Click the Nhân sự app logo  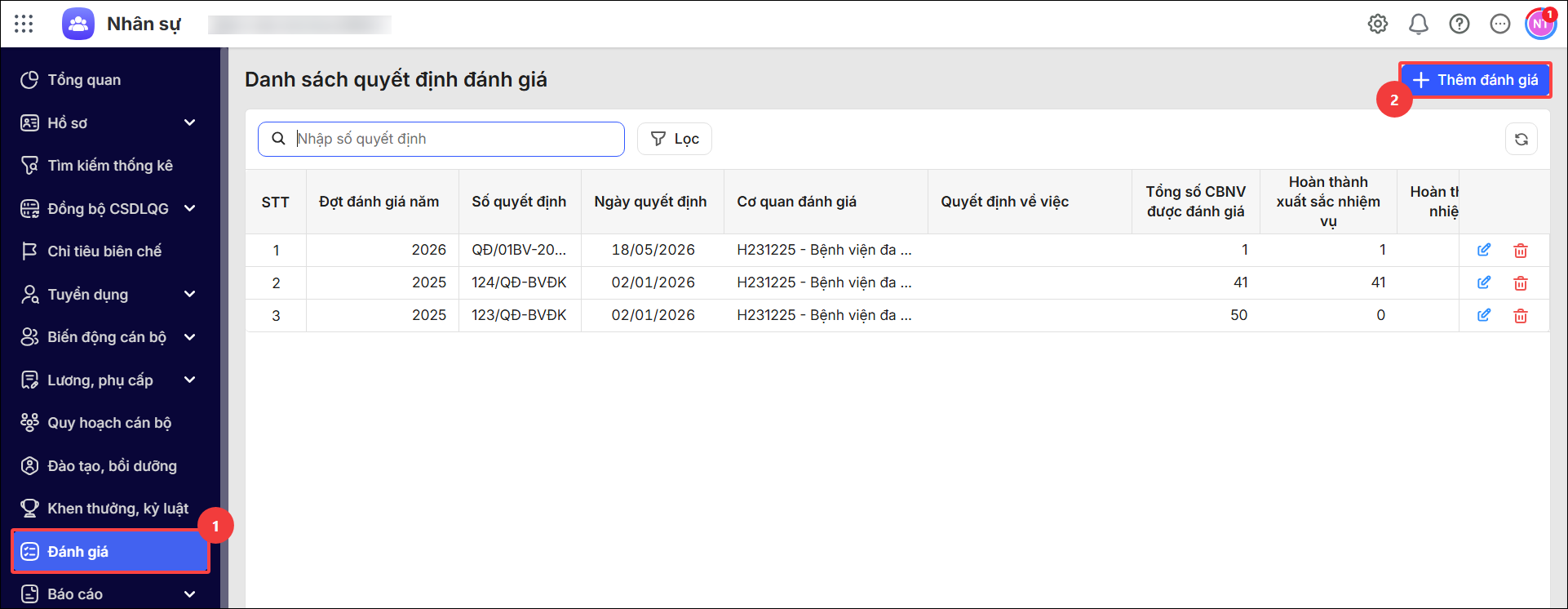pos(78,24)
